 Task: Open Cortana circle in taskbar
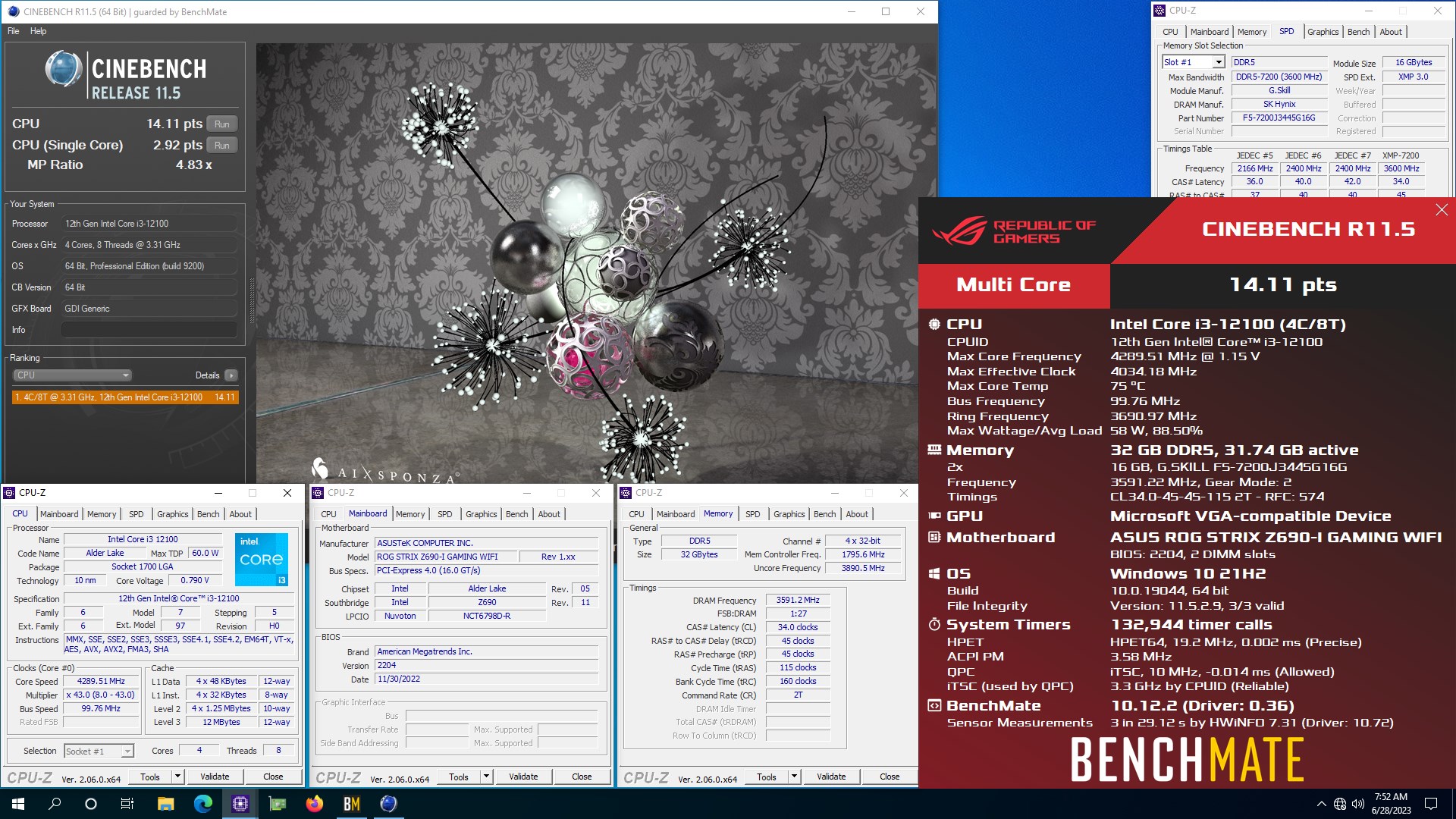[x=91, y=804]
